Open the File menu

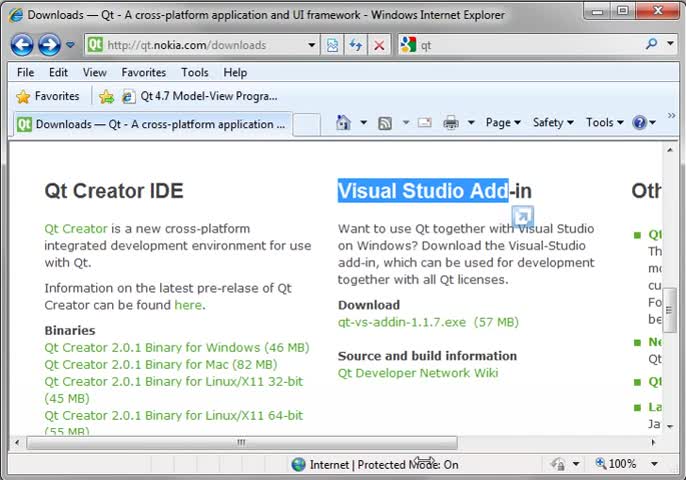[25, 72]
